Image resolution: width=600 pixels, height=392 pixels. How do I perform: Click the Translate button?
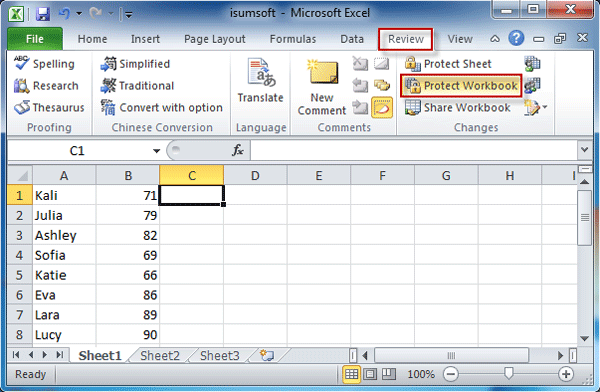point(261,81)
